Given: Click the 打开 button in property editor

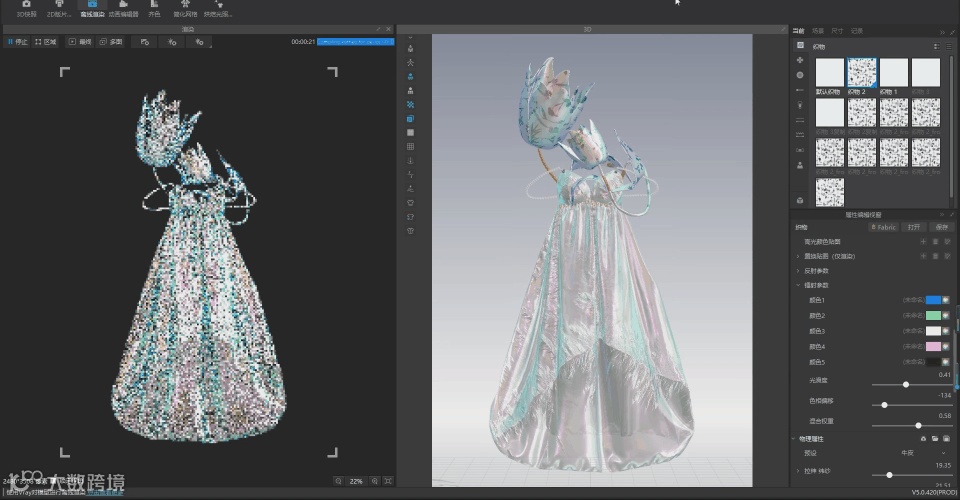Looking at the screenshot, I should (x=912, y=227).
